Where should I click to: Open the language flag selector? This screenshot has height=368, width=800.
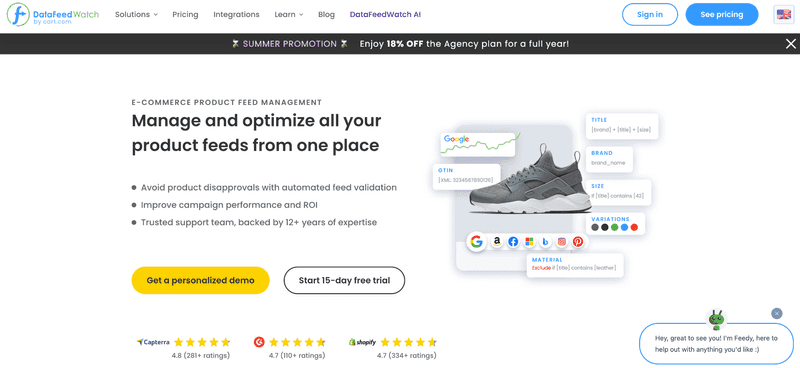tap(784, 14)
